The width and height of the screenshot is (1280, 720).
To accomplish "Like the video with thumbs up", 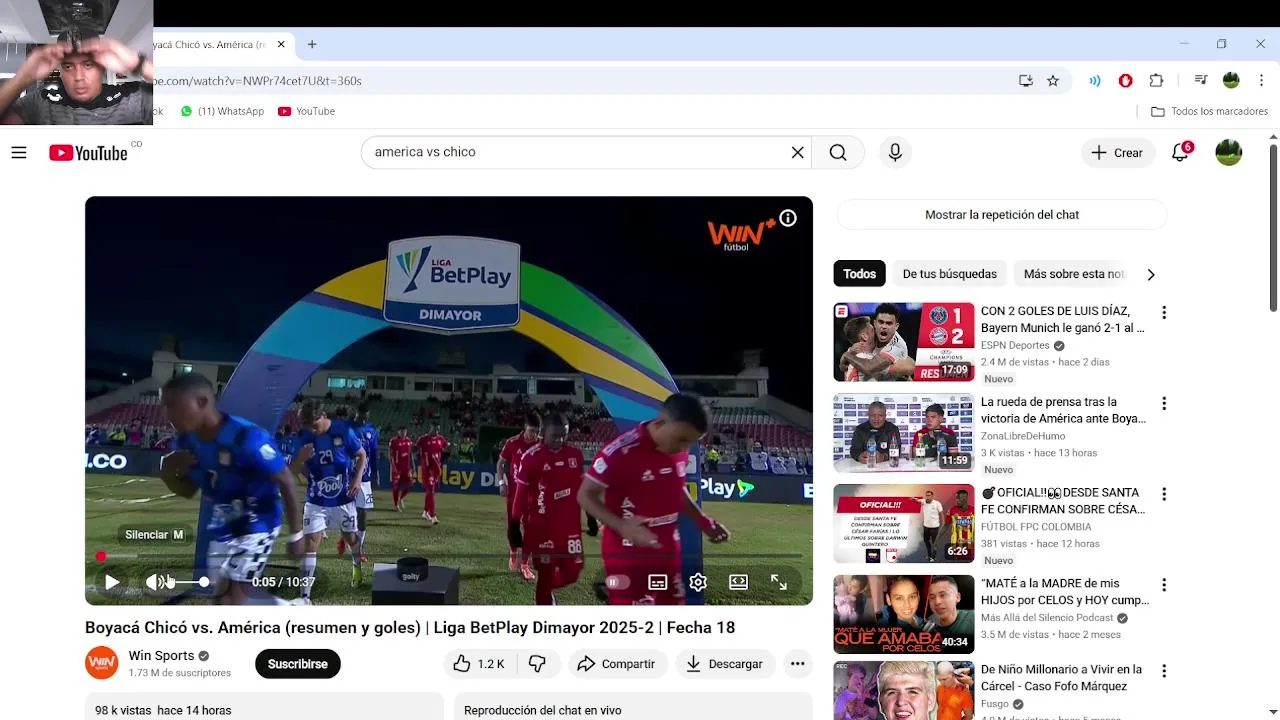I will [x=479, y=664].
